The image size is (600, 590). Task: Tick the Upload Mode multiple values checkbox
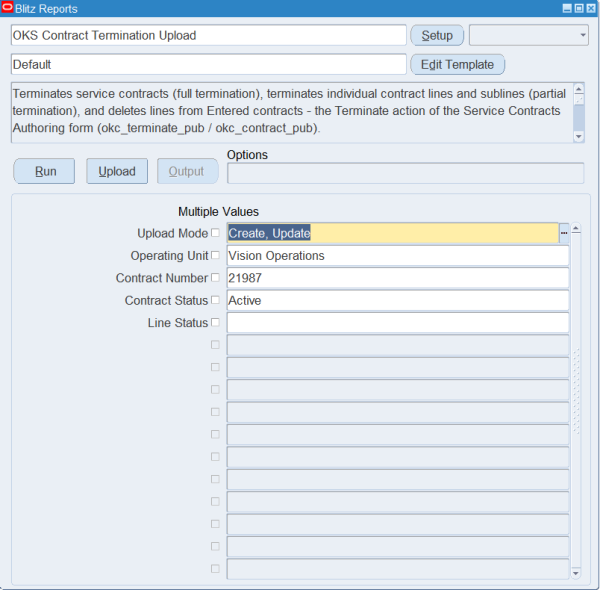click(215, 233)
